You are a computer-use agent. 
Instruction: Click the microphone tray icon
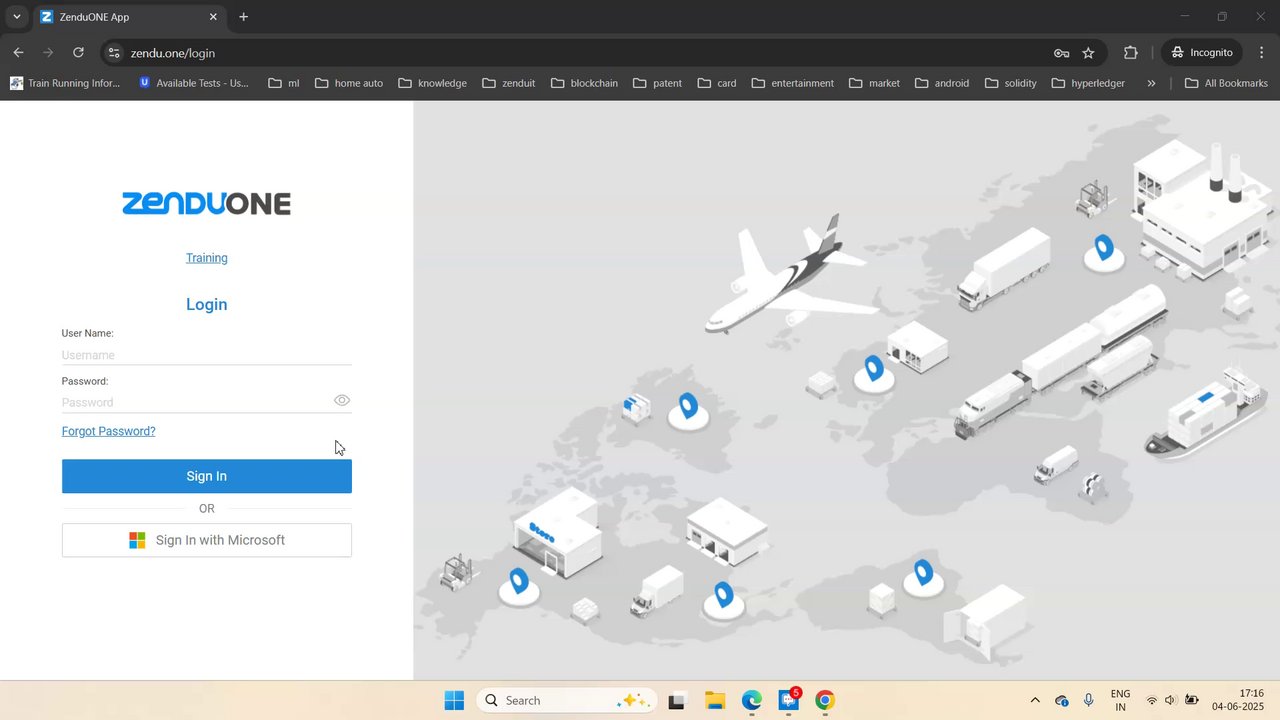pos(1088,700)
